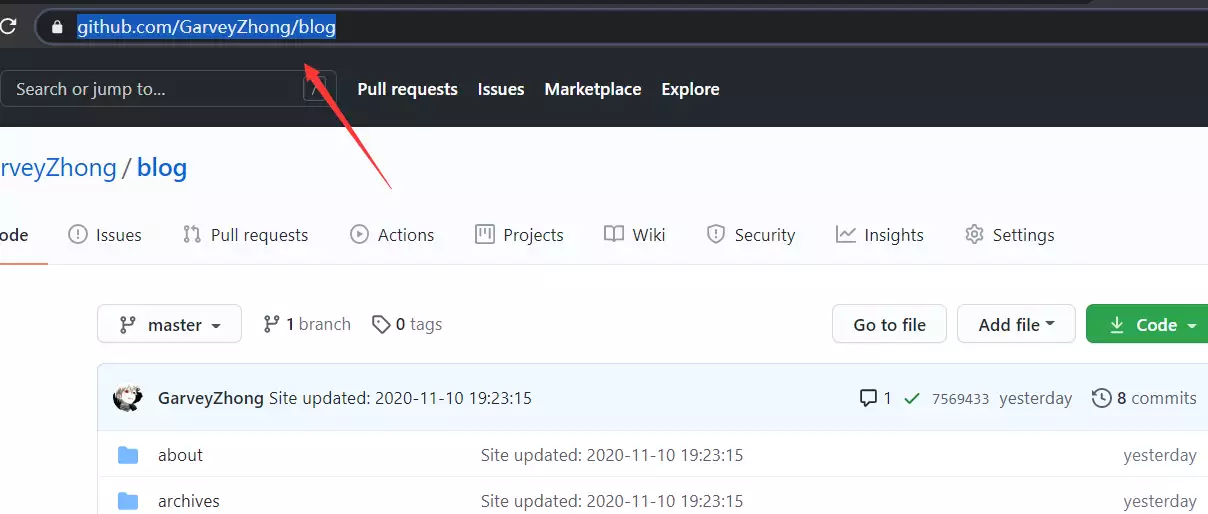The height and width of the screenshot is (514, 1208).
Task: Open the blog repository name link
Action: pyautogui.click(x=162, y=167)
